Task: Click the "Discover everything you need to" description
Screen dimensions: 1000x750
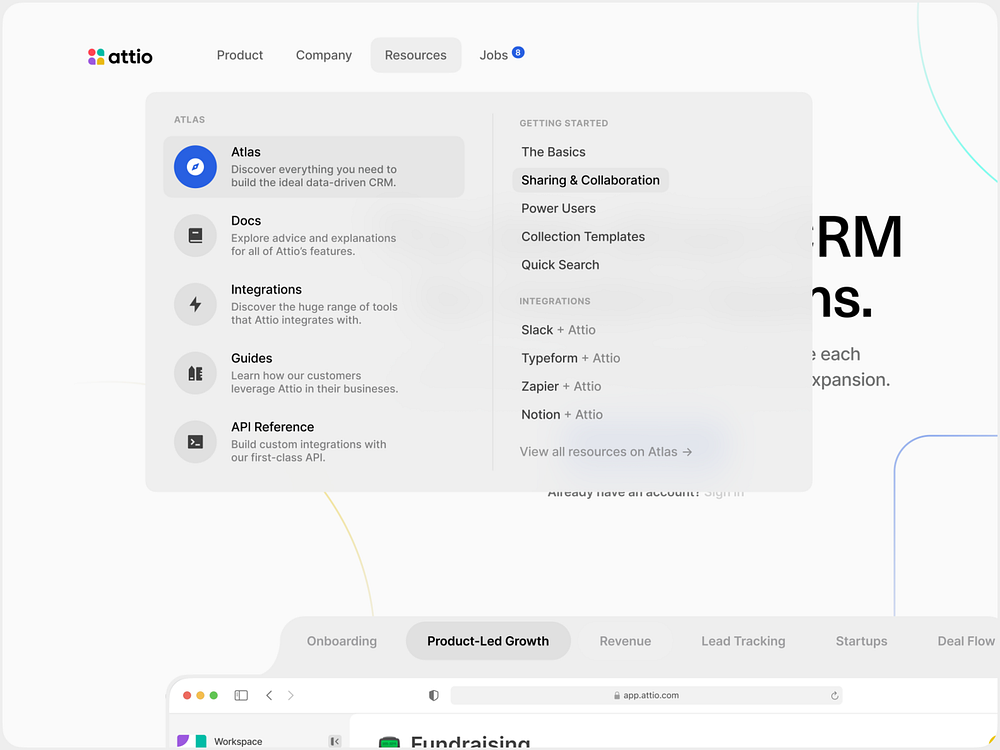Action: click(x=313, y=169)
